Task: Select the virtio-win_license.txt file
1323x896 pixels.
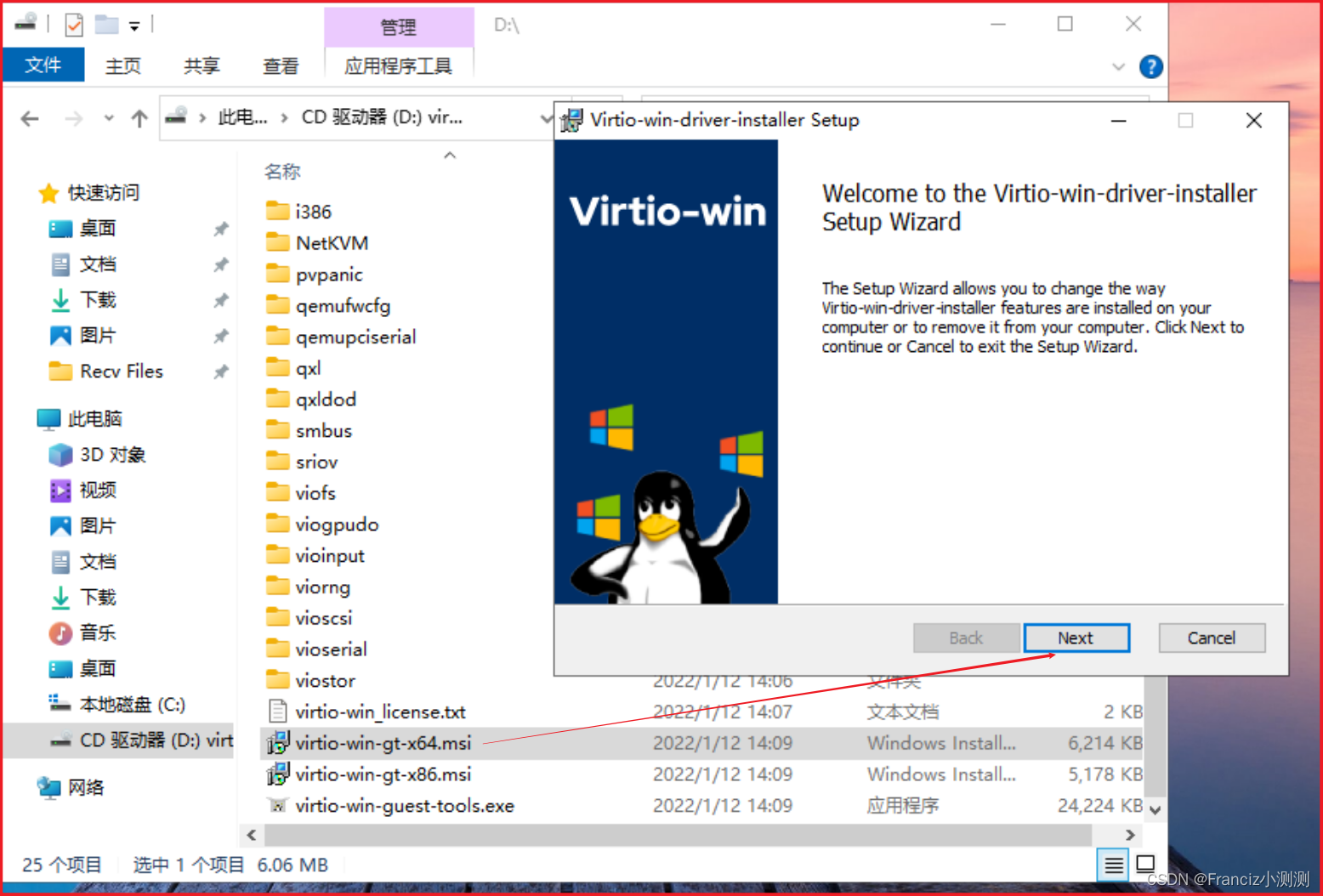Action: pos(380,712)
